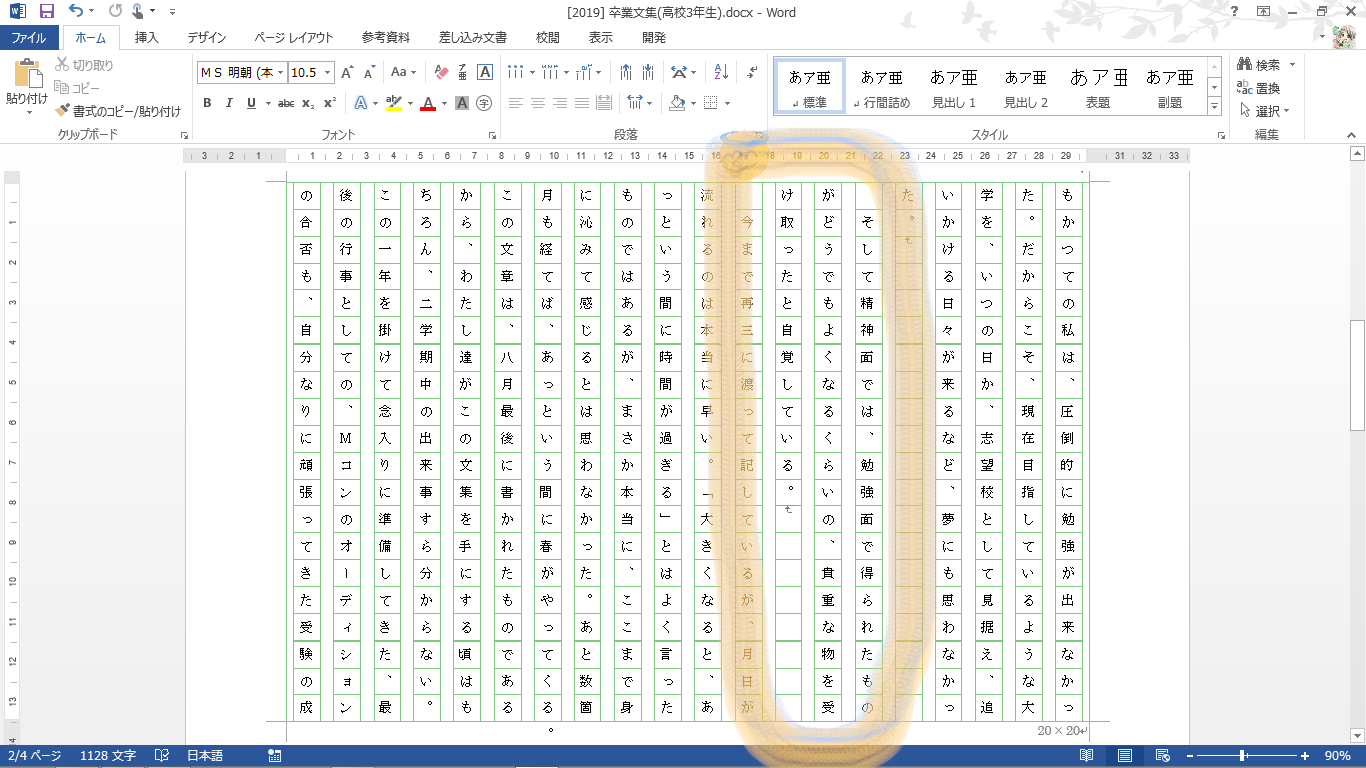Viewport: 1366px width, 768px height.
Task: Zoom in with the plus button
Action: pos(1304,756)
